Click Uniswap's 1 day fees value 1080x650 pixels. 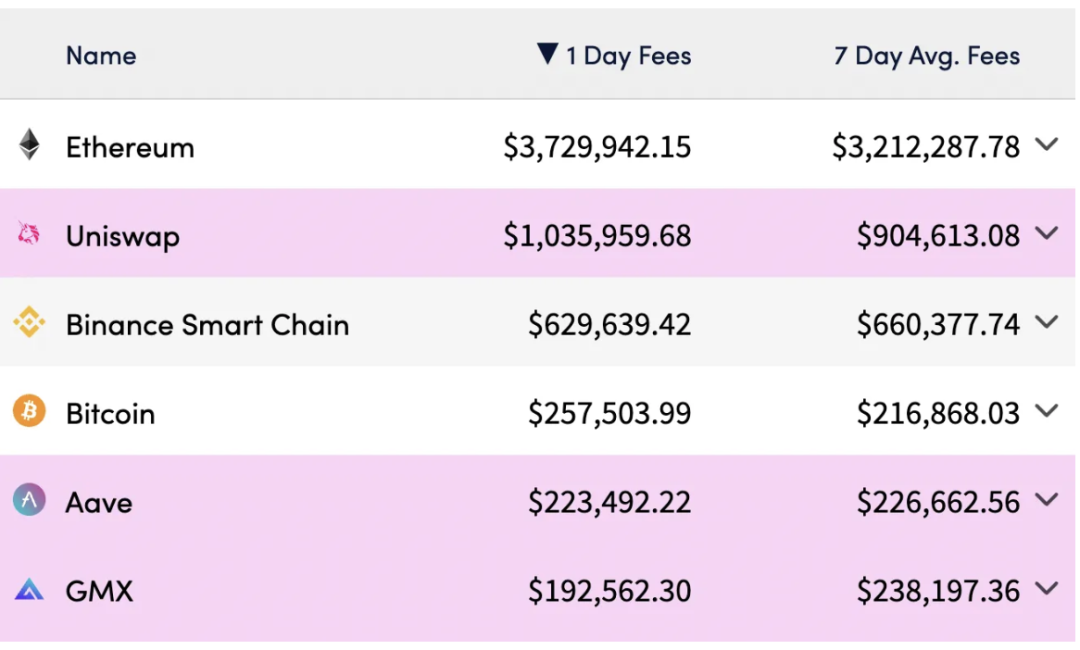click(597, 236)
